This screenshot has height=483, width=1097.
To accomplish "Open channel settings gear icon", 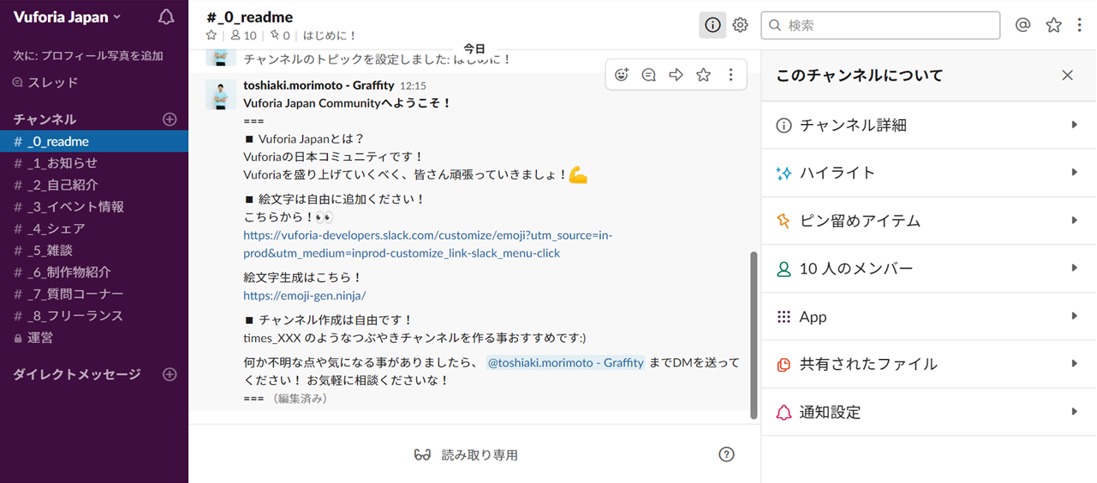I will coord(740,25).
